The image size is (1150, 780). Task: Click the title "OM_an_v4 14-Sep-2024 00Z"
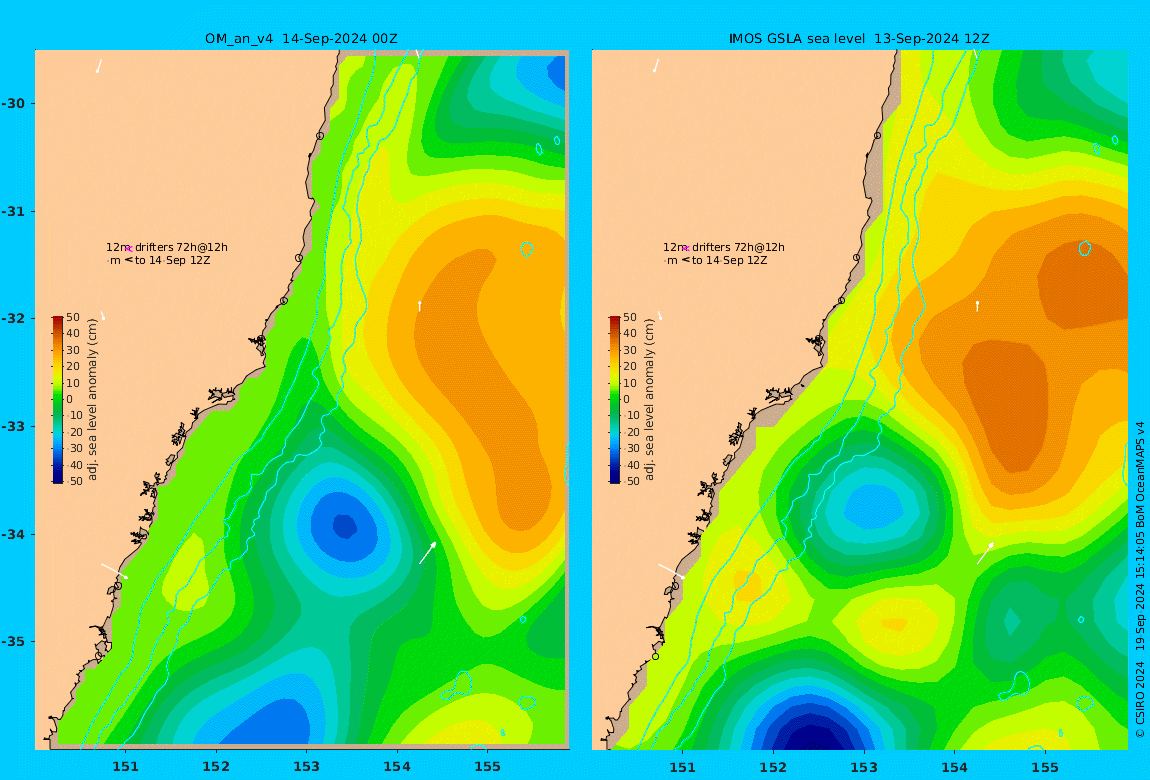301,39
